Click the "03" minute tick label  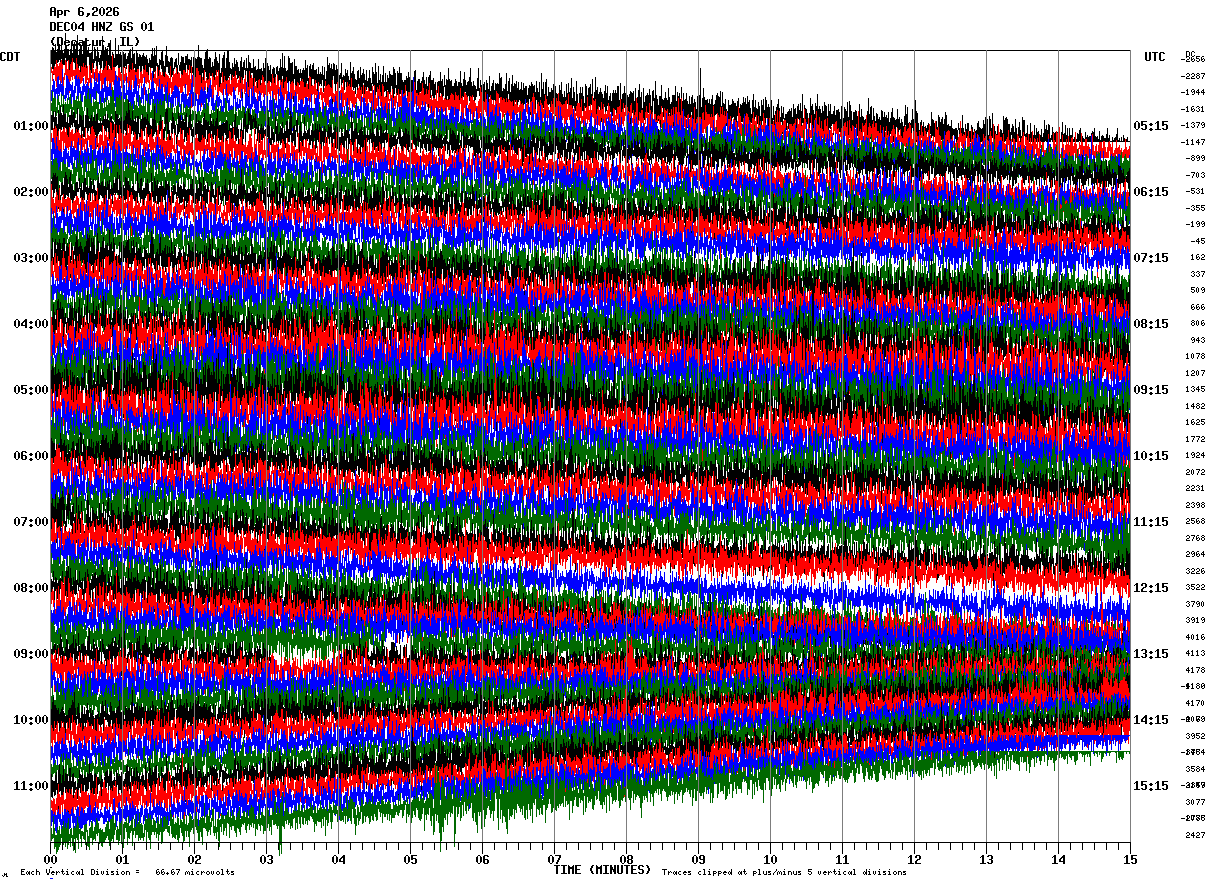tap(267, 859)
